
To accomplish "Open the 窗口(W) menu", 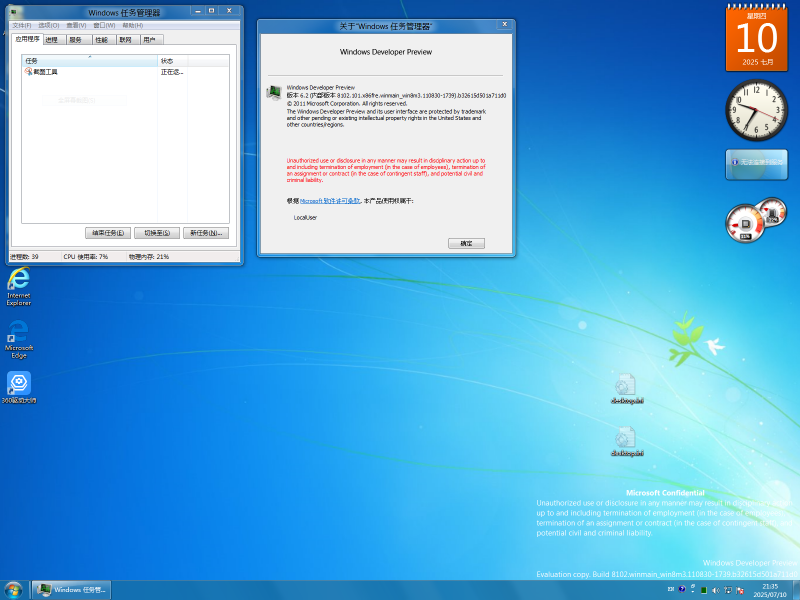I will click(x=104, y=25).
